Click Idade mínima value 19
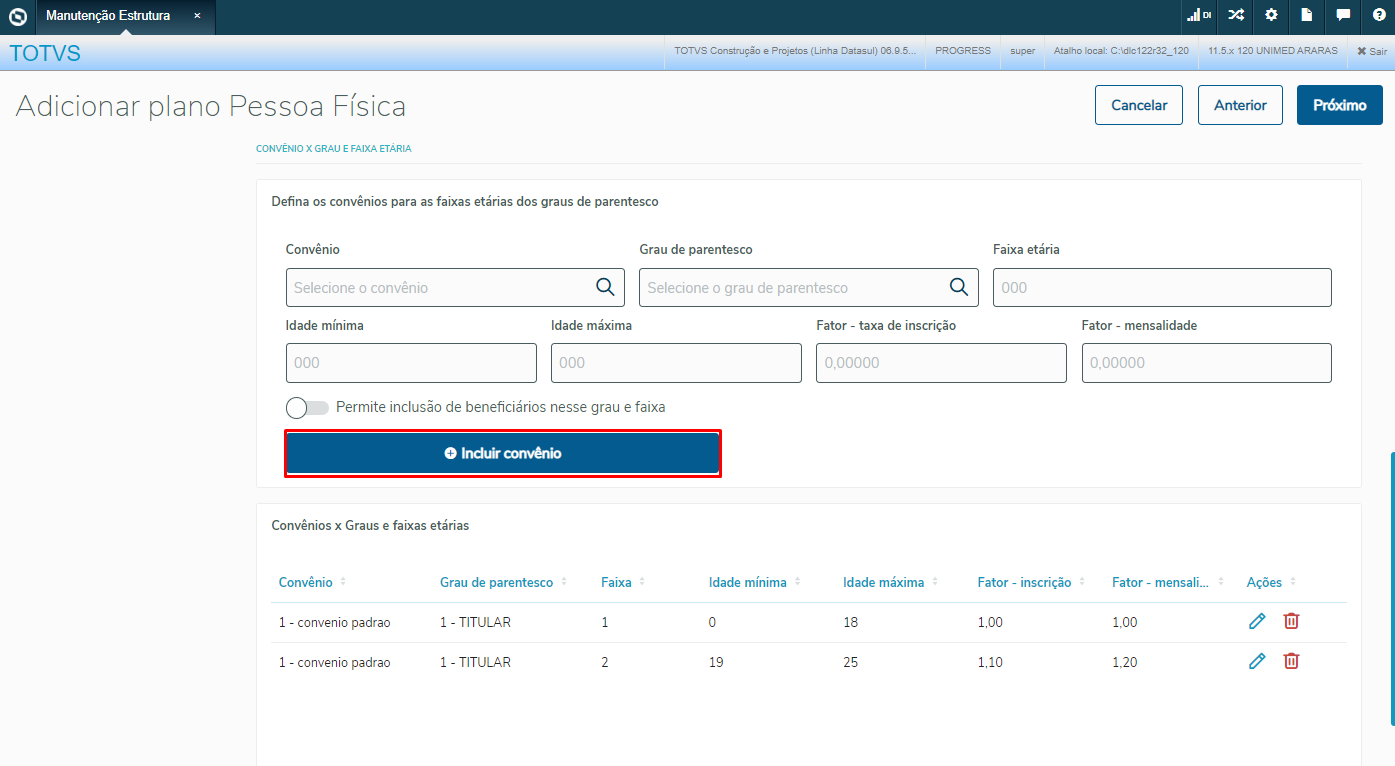Screen dimensions: 1395x766 tap(716, 662)
